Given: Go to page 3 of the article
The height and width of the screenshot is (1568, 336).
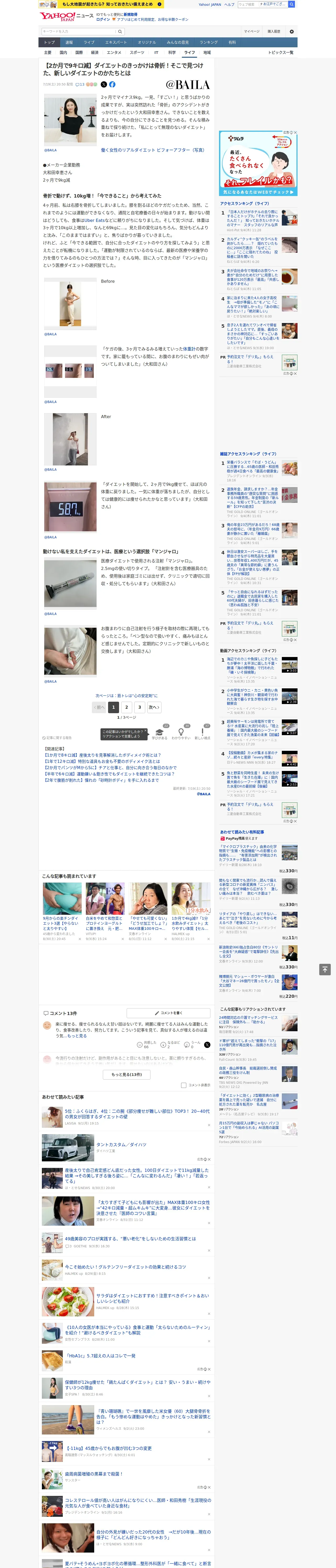Looking at the screenshot, I should [140, 707].
